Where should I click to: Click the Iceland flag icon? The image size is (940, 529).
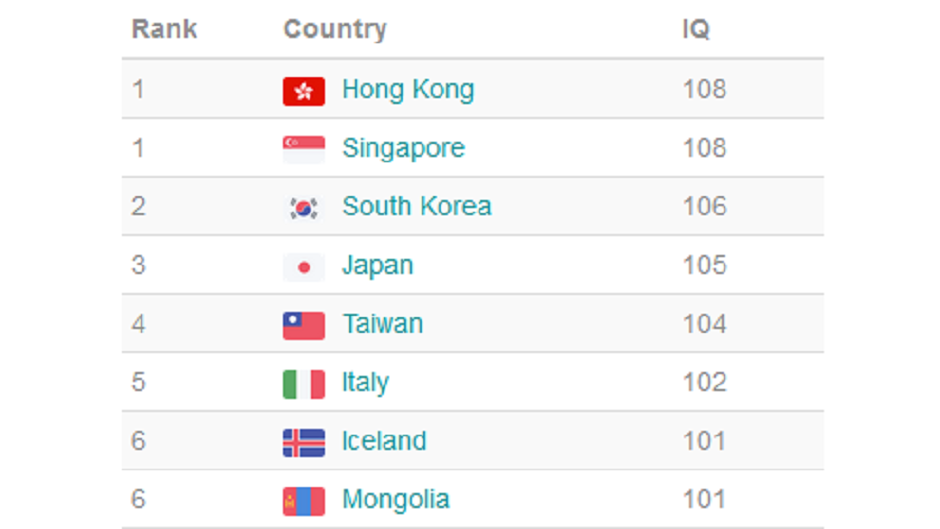[303, 442]
